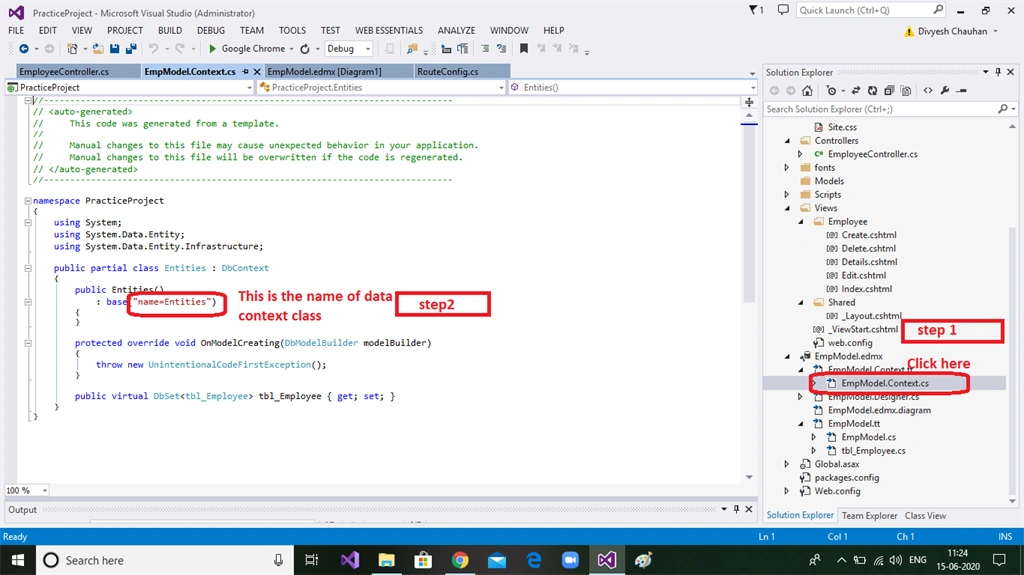
Task: Open Properties wrench icon in Solution Explorer
Action: [x=944, y=91]
